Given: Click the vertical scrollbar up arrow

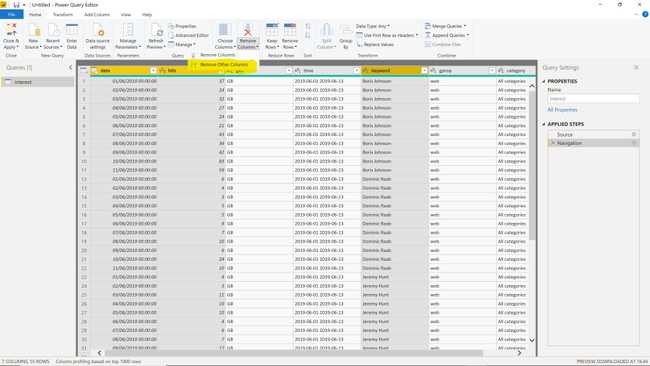Looking at the screenshot, I should click(x=532, y=86).
